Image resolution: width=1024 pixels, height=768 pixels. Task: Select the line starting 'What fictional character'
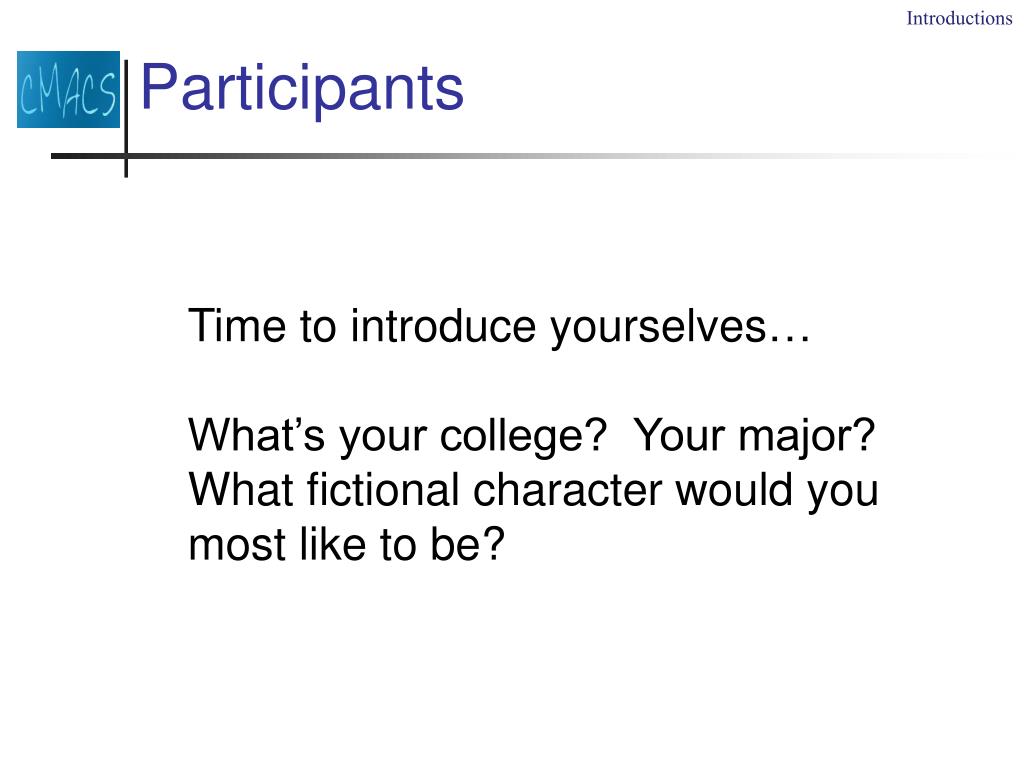pos(534,491)
